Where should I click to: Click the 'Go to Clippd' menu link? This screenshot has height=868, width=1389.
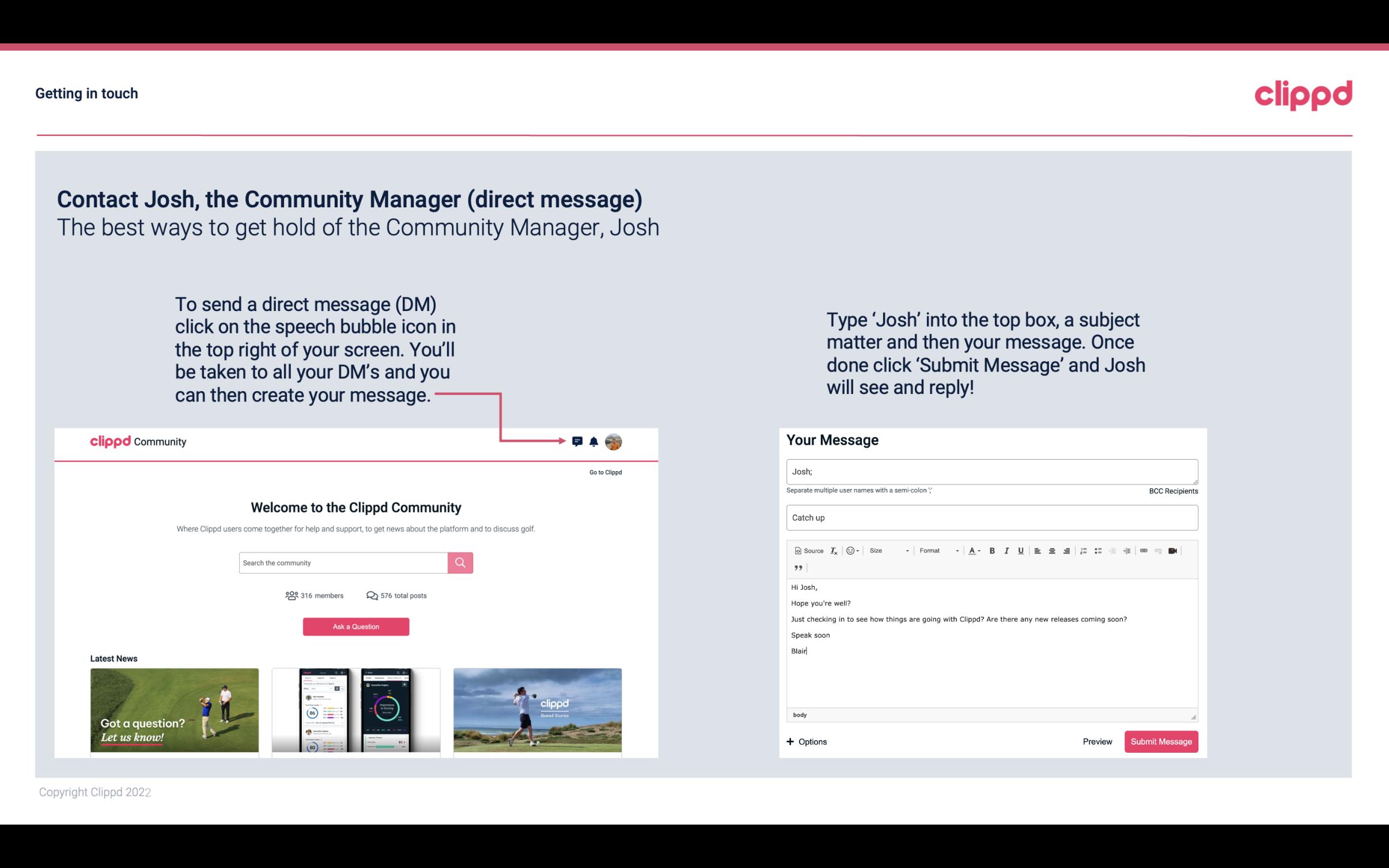[x=605, y=471]
